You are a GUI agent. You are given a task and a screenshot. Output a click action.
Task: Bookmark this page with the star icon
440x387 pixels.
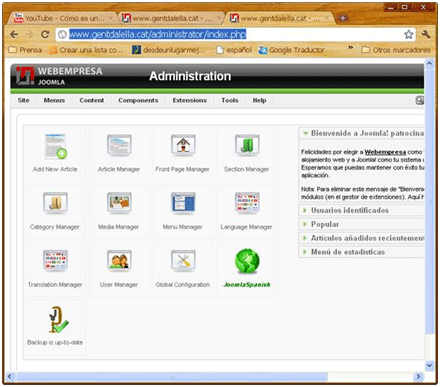[409, 34]
